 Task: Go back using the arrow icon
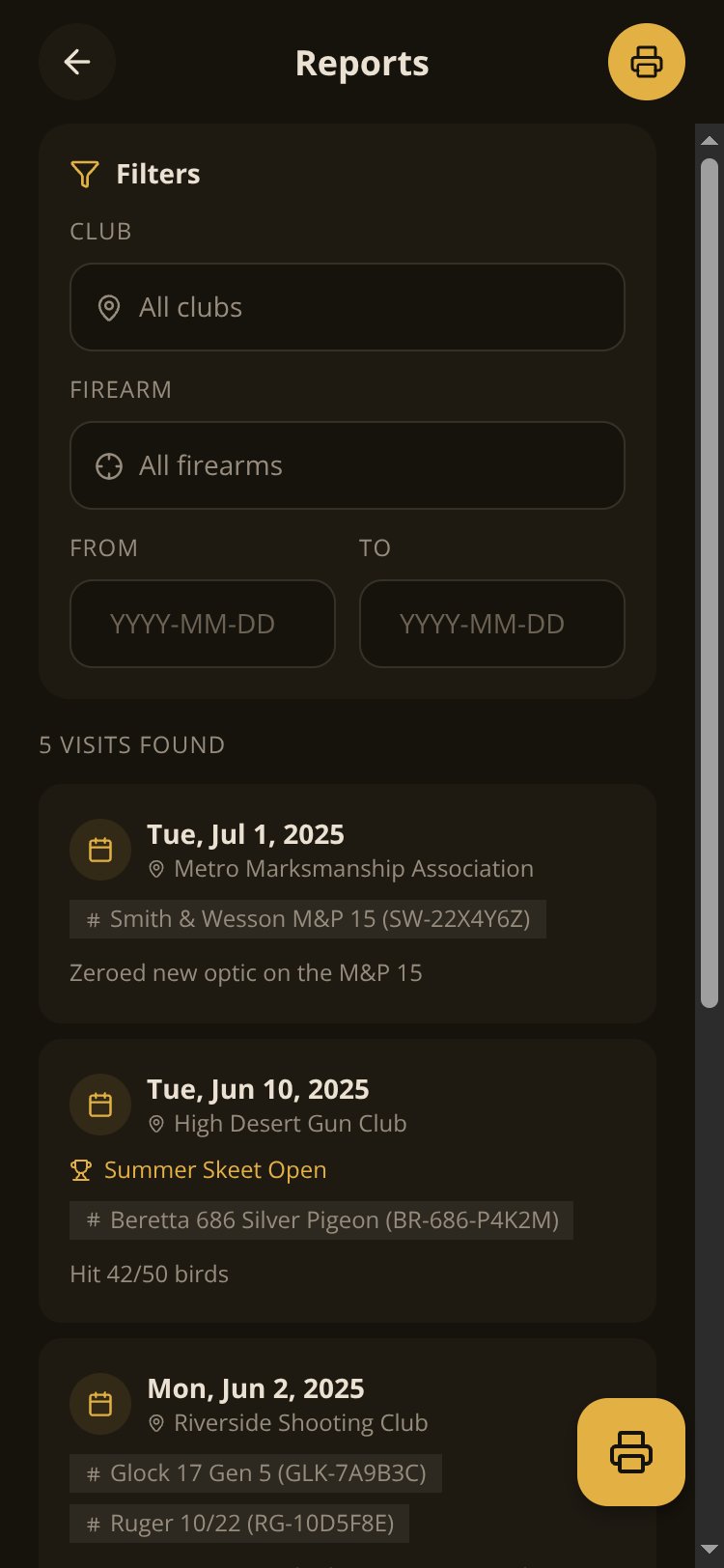77,62
